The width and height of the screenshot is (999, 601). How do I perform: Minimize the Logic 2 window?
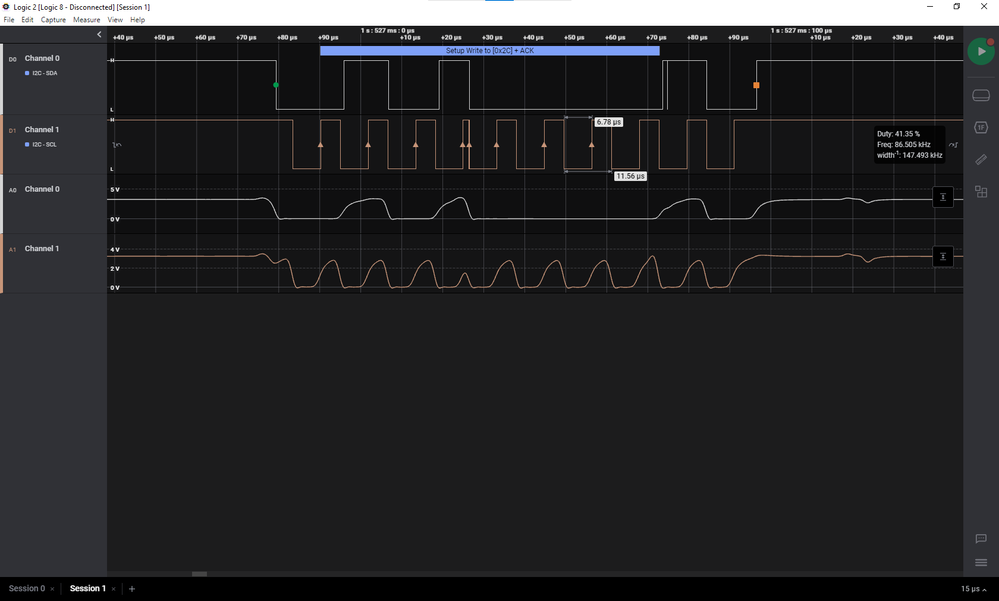point(930,6)
